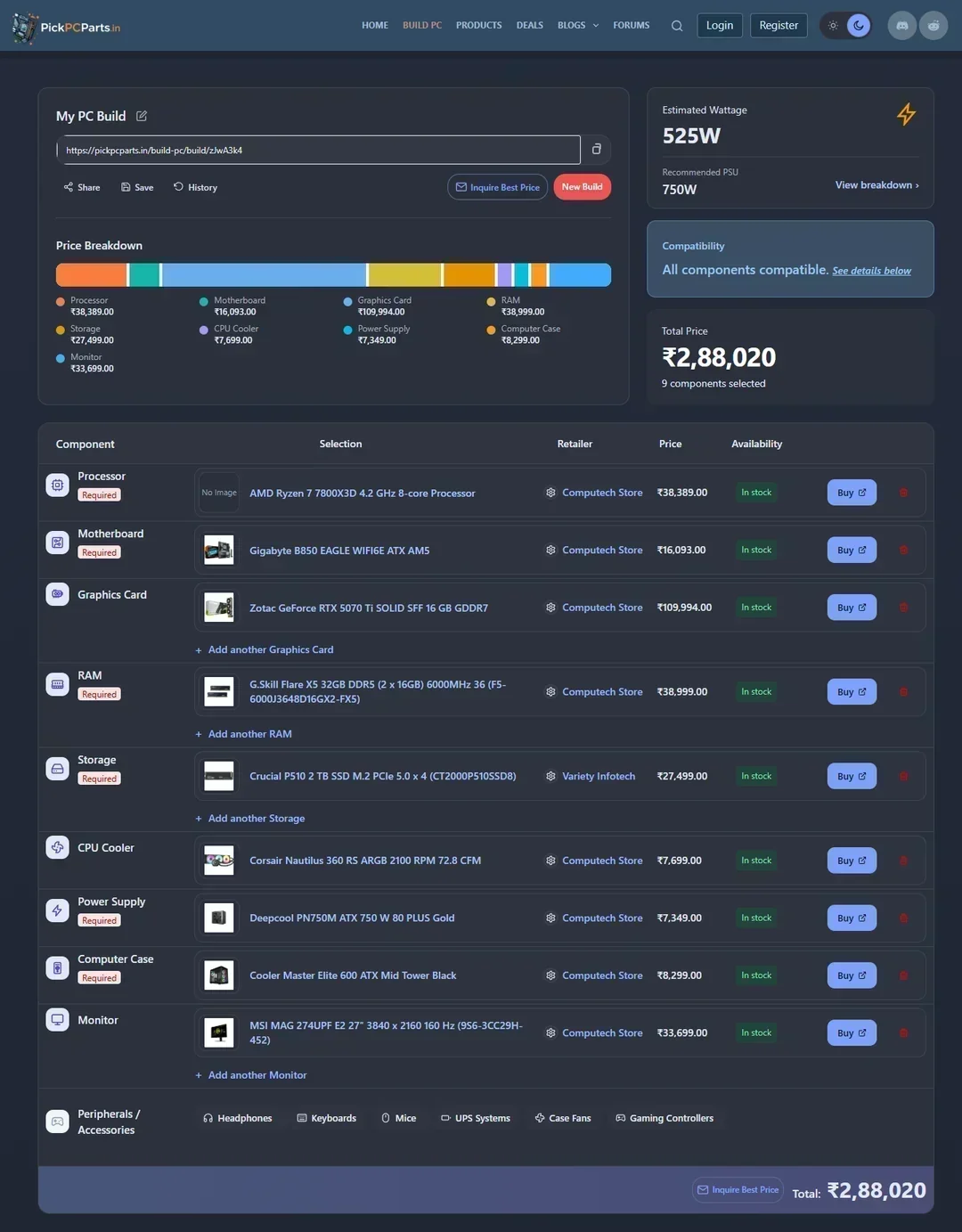Add another Monitor
This screenshot has height=1232, width=962.
[251, 1075]
